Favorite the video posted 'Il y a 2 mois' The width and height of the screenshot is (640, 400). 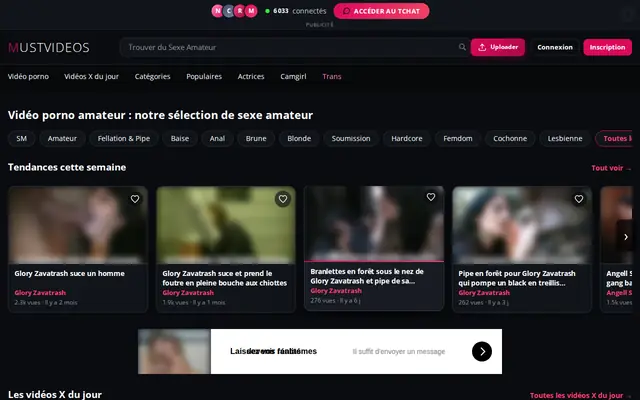(x=135, y=199)
